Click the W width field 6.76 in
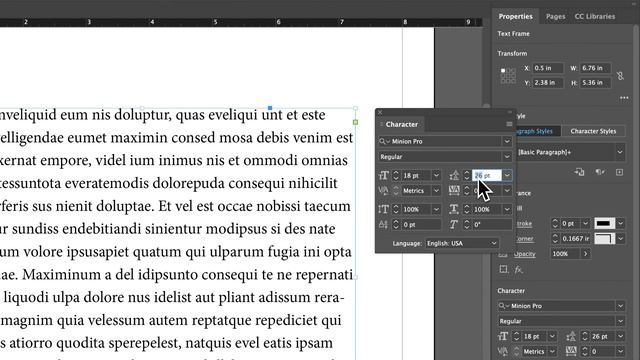This screenshot has height=360, width=640. pos(596,68)
